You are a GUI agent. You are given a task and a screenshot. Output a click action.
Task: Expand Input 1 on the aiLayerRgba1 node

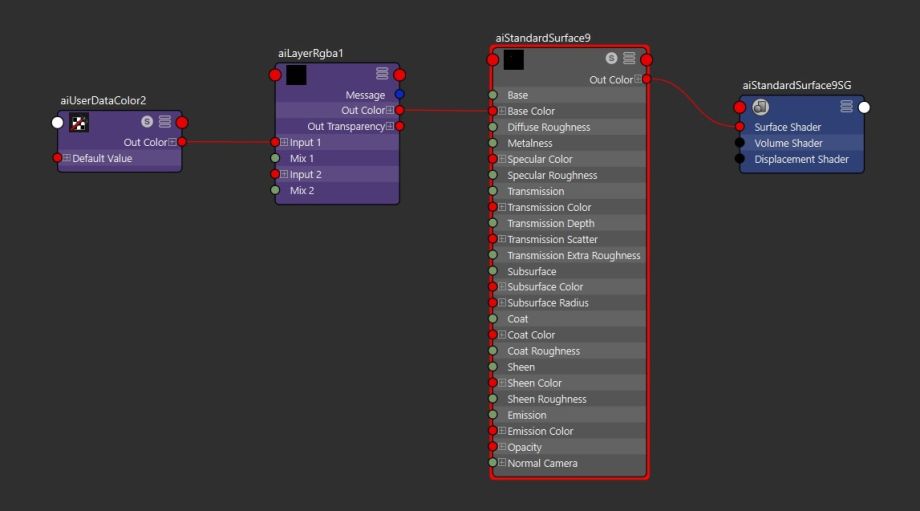pyautogui.click(x=284, y=143)
